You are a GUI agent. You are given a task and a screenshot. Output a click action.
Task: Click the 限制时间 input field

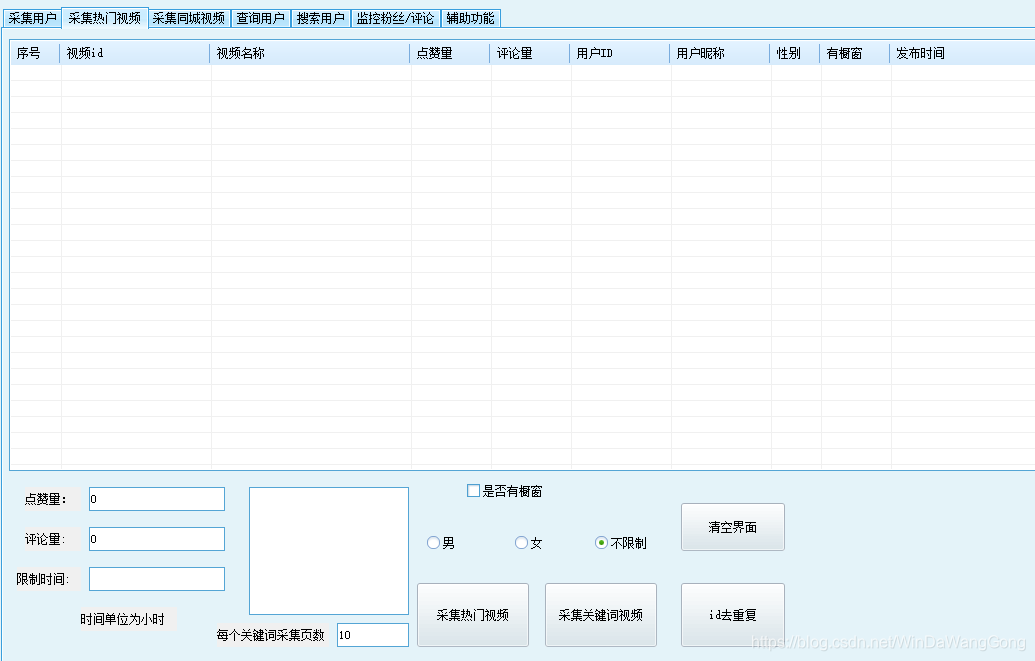coord(156,578)
